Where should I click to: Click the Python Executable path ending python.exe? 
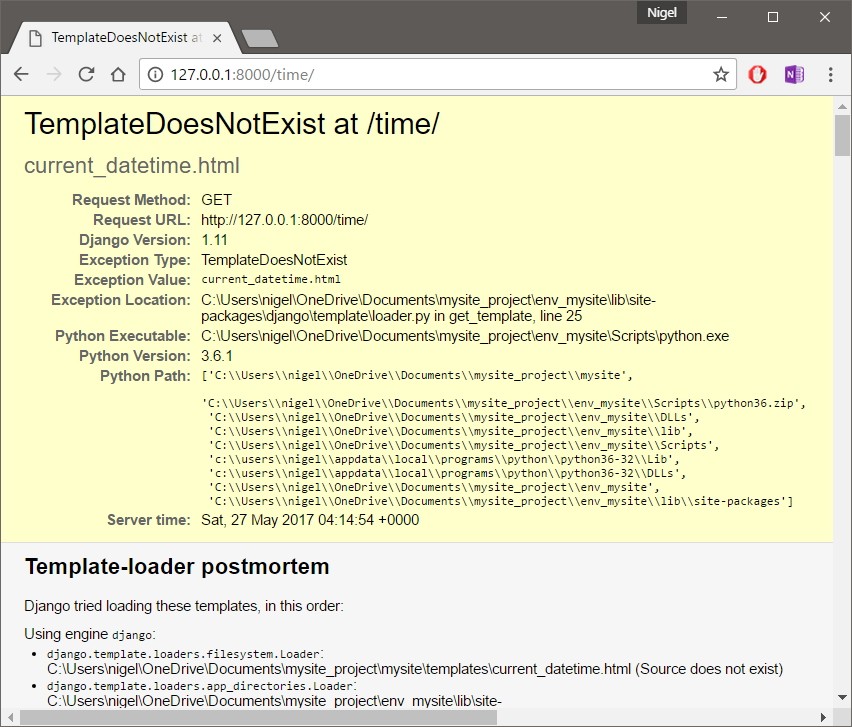click(x=465, y=336)
